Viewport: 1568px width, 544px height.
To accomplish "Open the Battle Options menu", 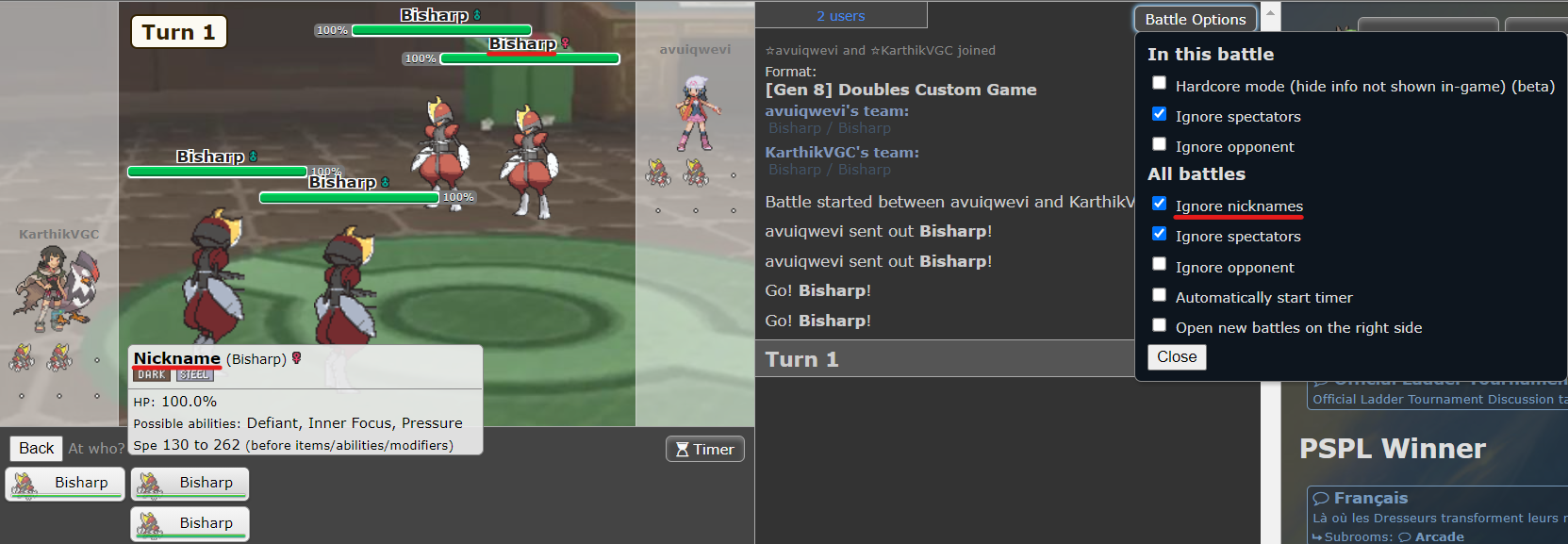I will (x=1195, y=19).
